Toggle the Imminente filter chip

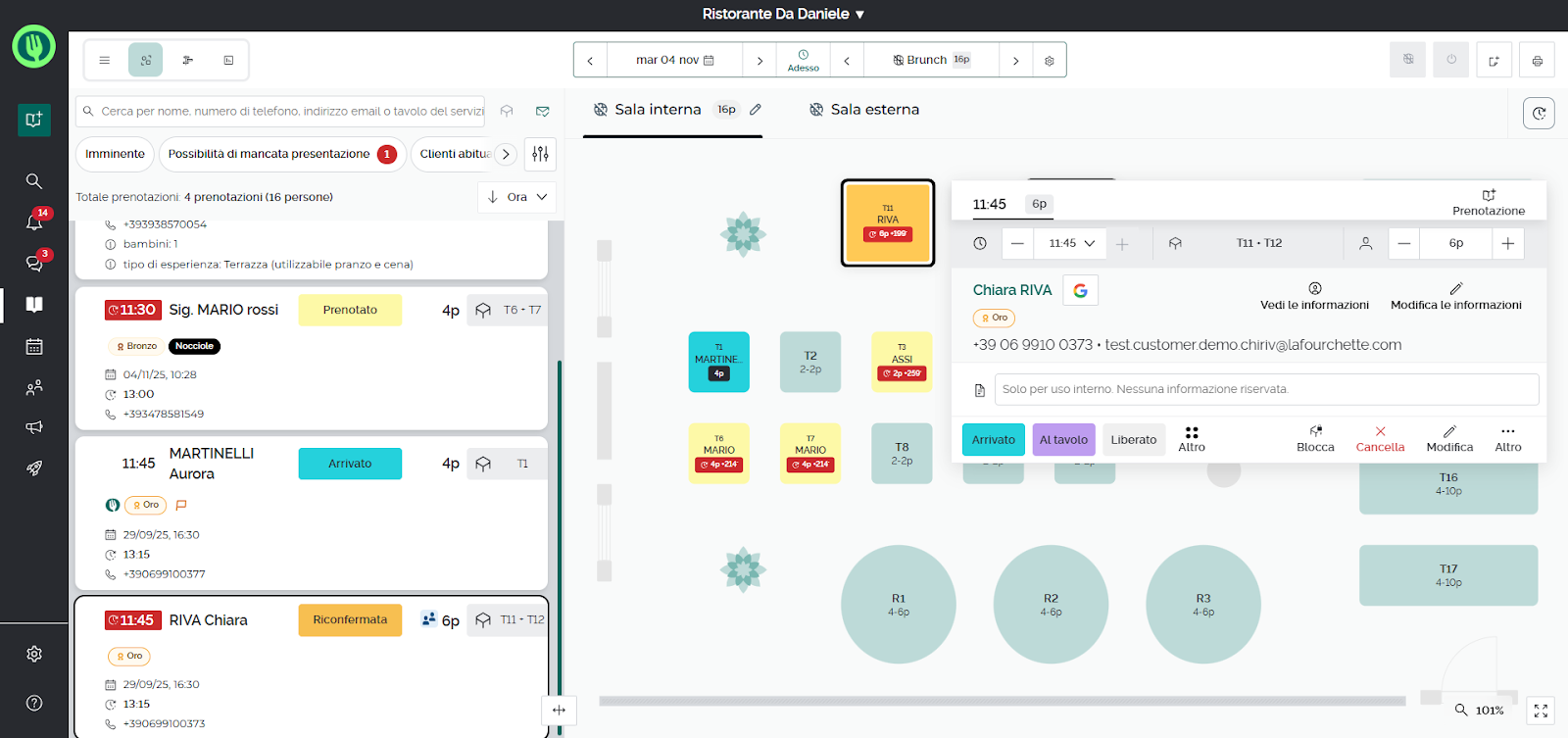tap(115, 154)
